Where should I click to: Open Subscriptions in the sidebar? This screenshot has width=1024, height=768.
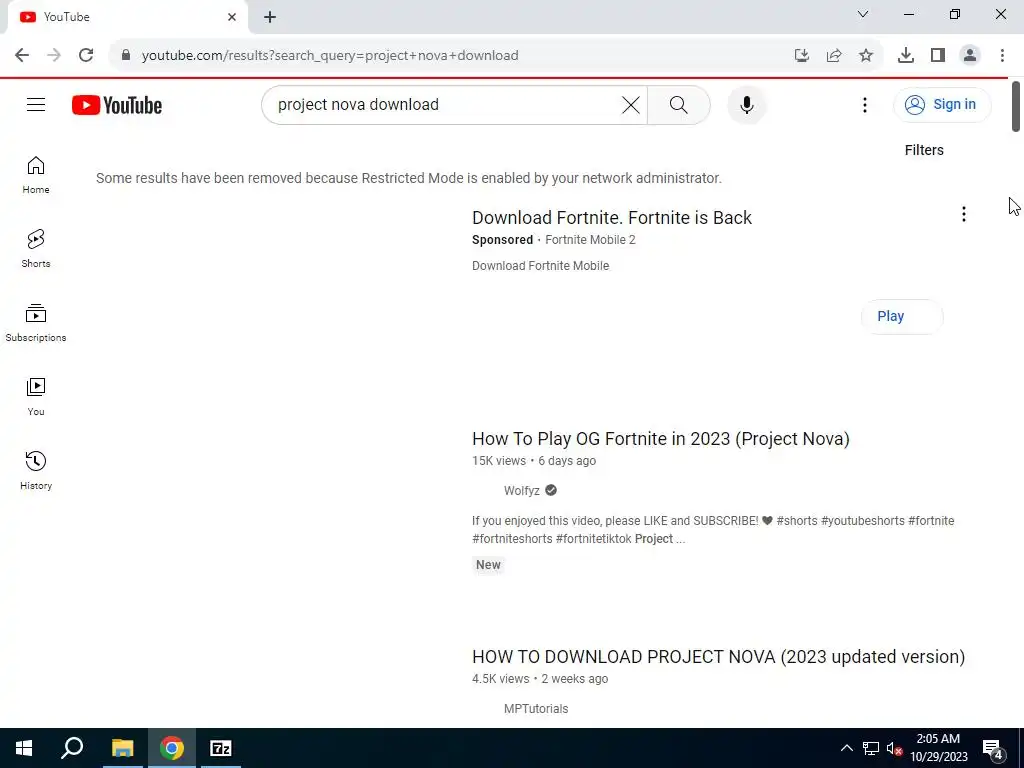(36, 323)
